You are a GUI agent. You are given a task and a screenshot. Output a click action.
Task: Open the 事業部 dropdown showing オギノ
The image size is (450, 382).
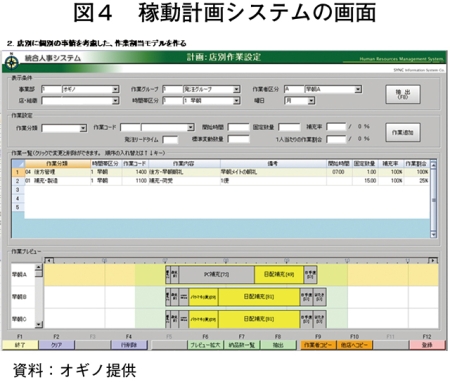coord(90,89)
